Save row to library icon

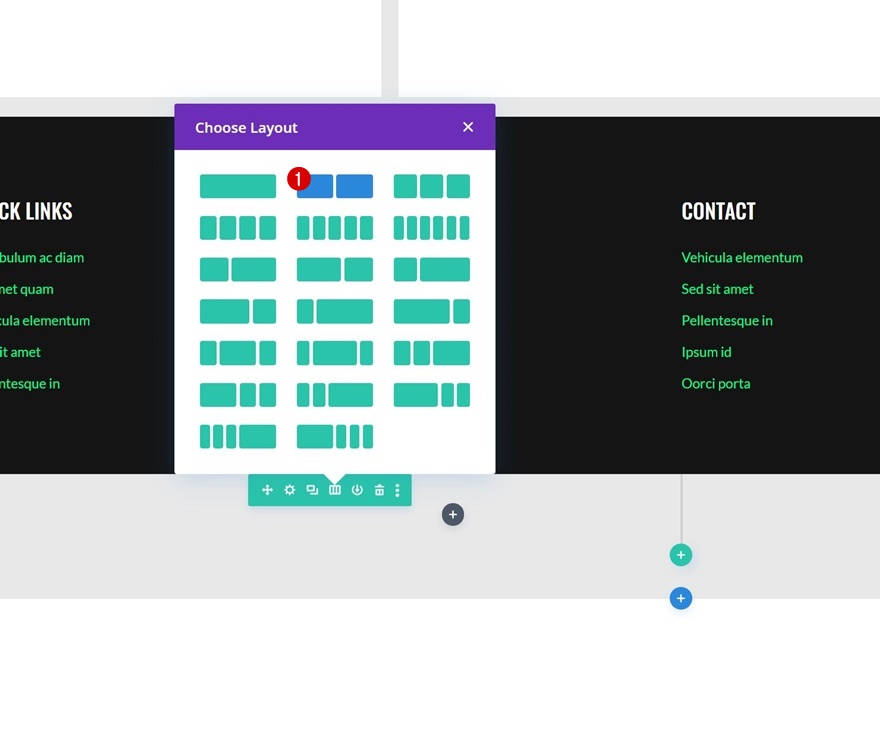click(x=357, y=490)
